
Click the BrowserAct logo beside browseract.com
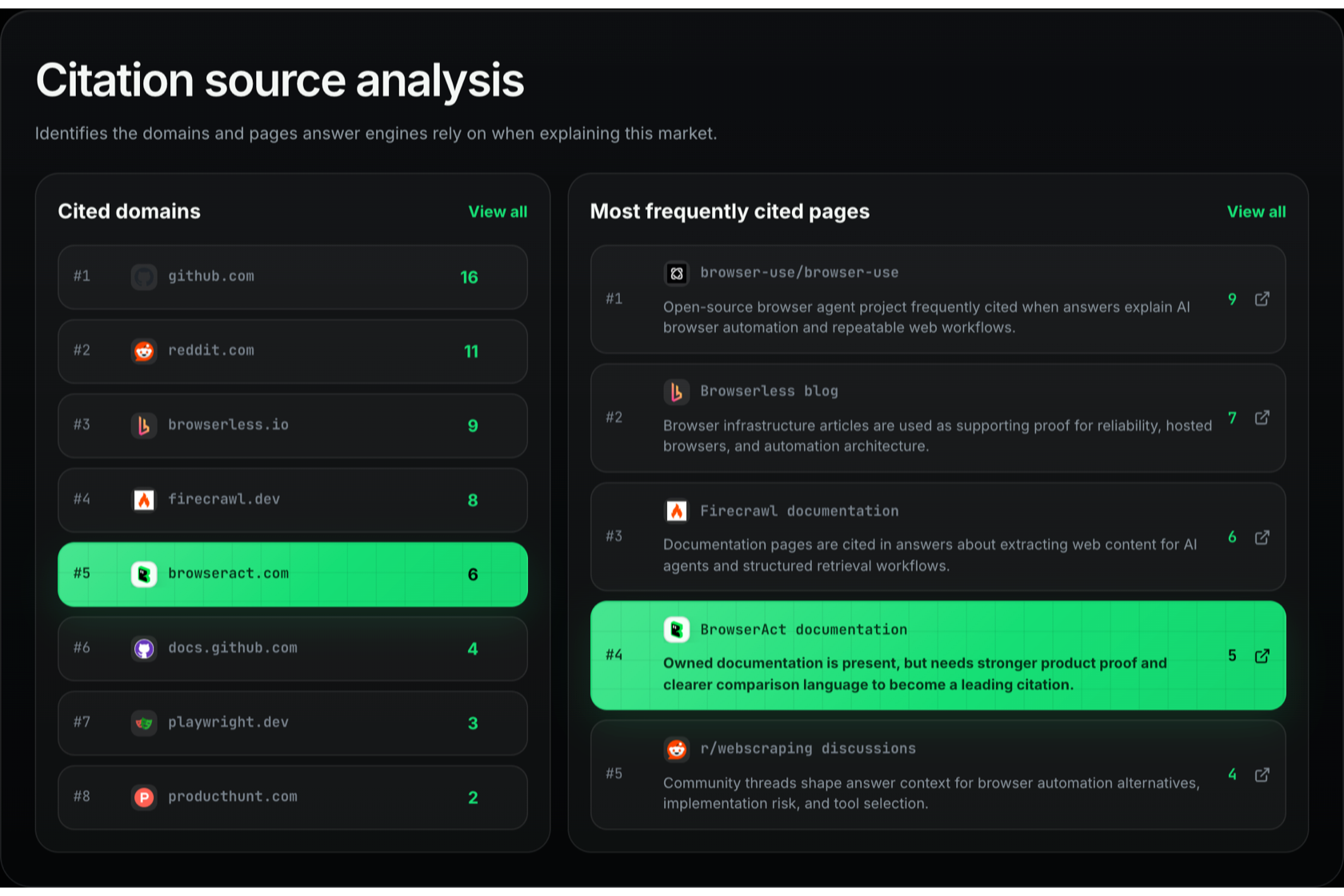pyautogui.click(x=144, y=574)
